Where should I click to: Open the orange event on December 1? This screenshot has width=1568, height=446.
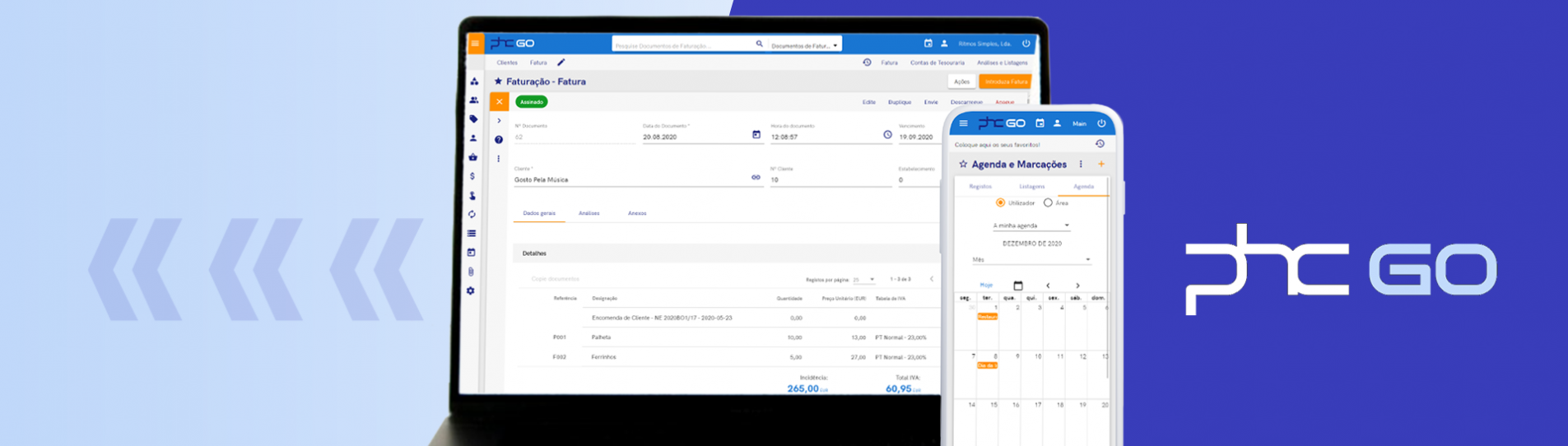(x=987, y=317)
